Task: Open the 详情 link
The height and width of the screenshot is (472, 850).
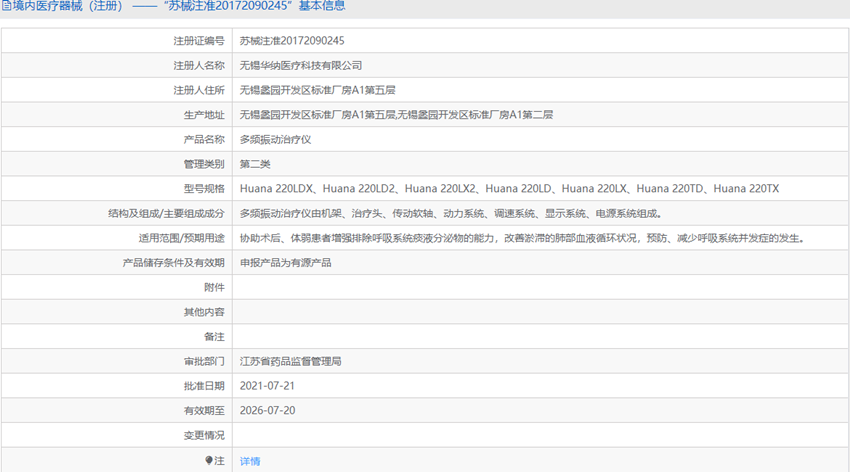Action: click(x=250, y=461)
